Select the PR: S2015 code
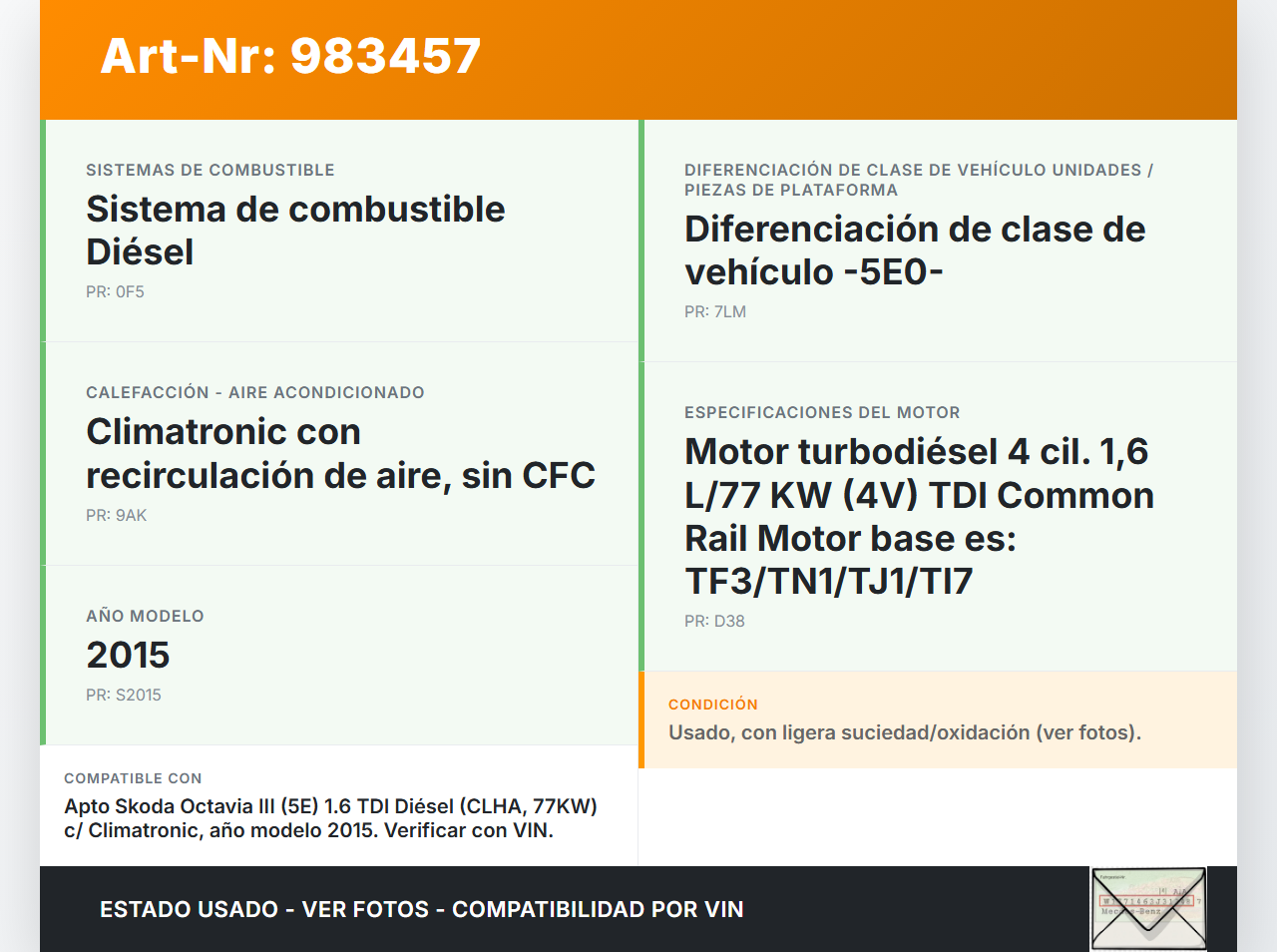 click(123, 695)
